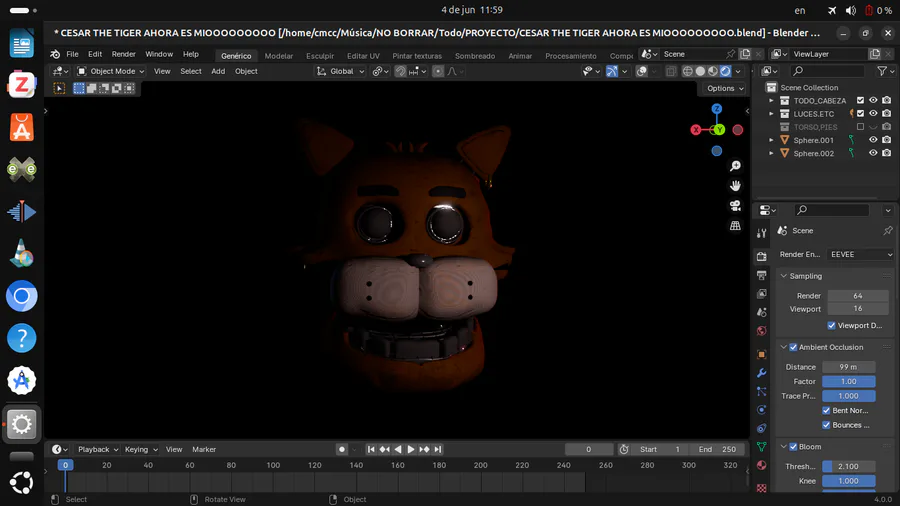Toggle camera view icon in viewport
The image size is (900, 506).
(735, 206)
